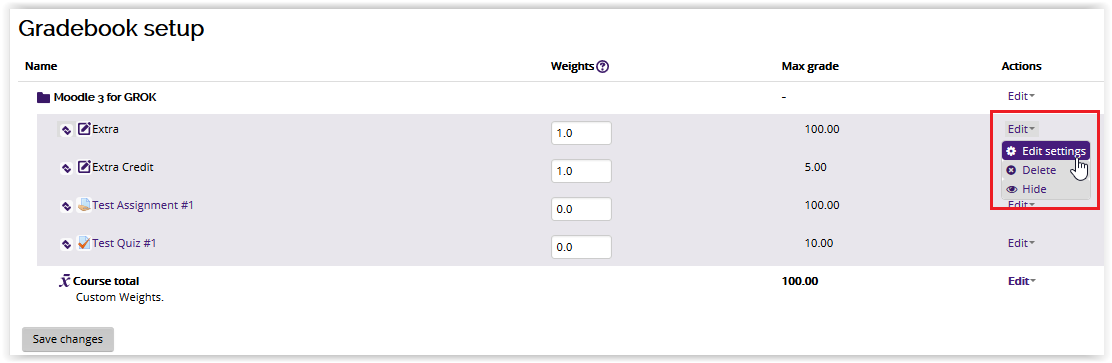Expand the Course total Edit menu
Screen dimensions: 1112x363
1021,281
